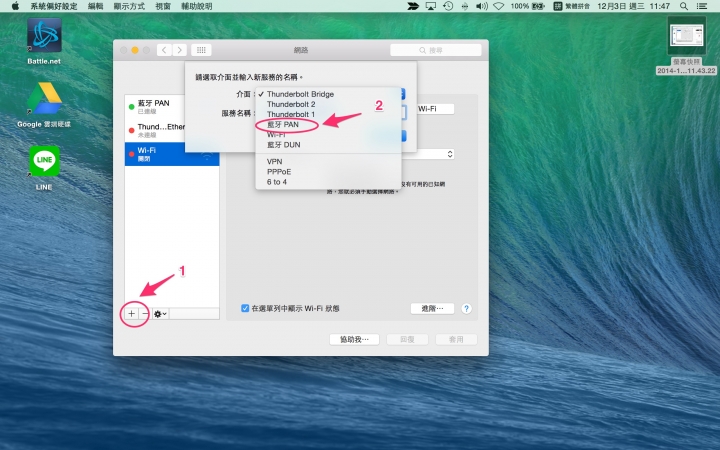This screenshot has height=450, width=720.
Task: Open the gear action menu
Action: 160,314
